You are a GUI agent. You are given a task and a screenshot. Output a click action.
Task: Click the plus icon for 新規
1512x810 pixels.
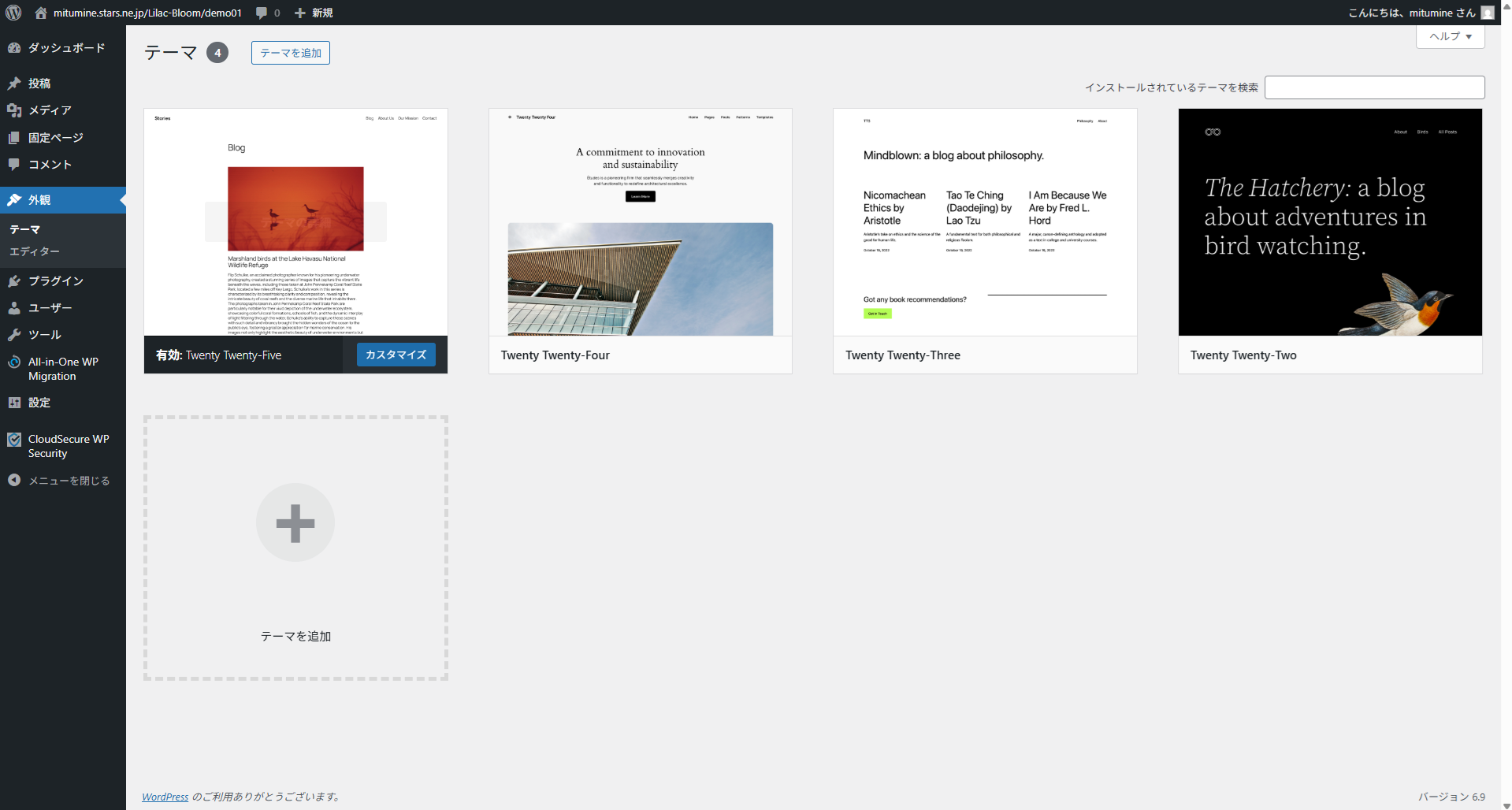tap(300, 13)
